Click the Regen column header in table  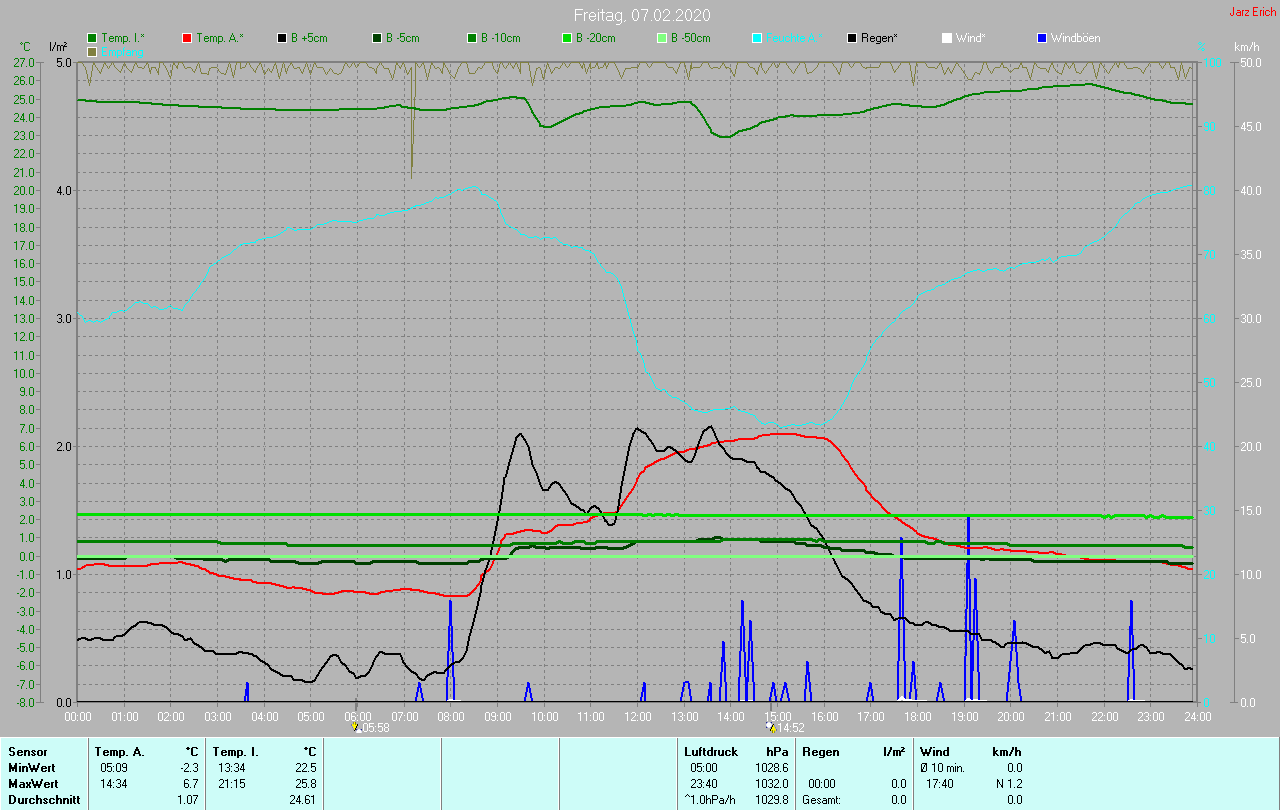820,751
